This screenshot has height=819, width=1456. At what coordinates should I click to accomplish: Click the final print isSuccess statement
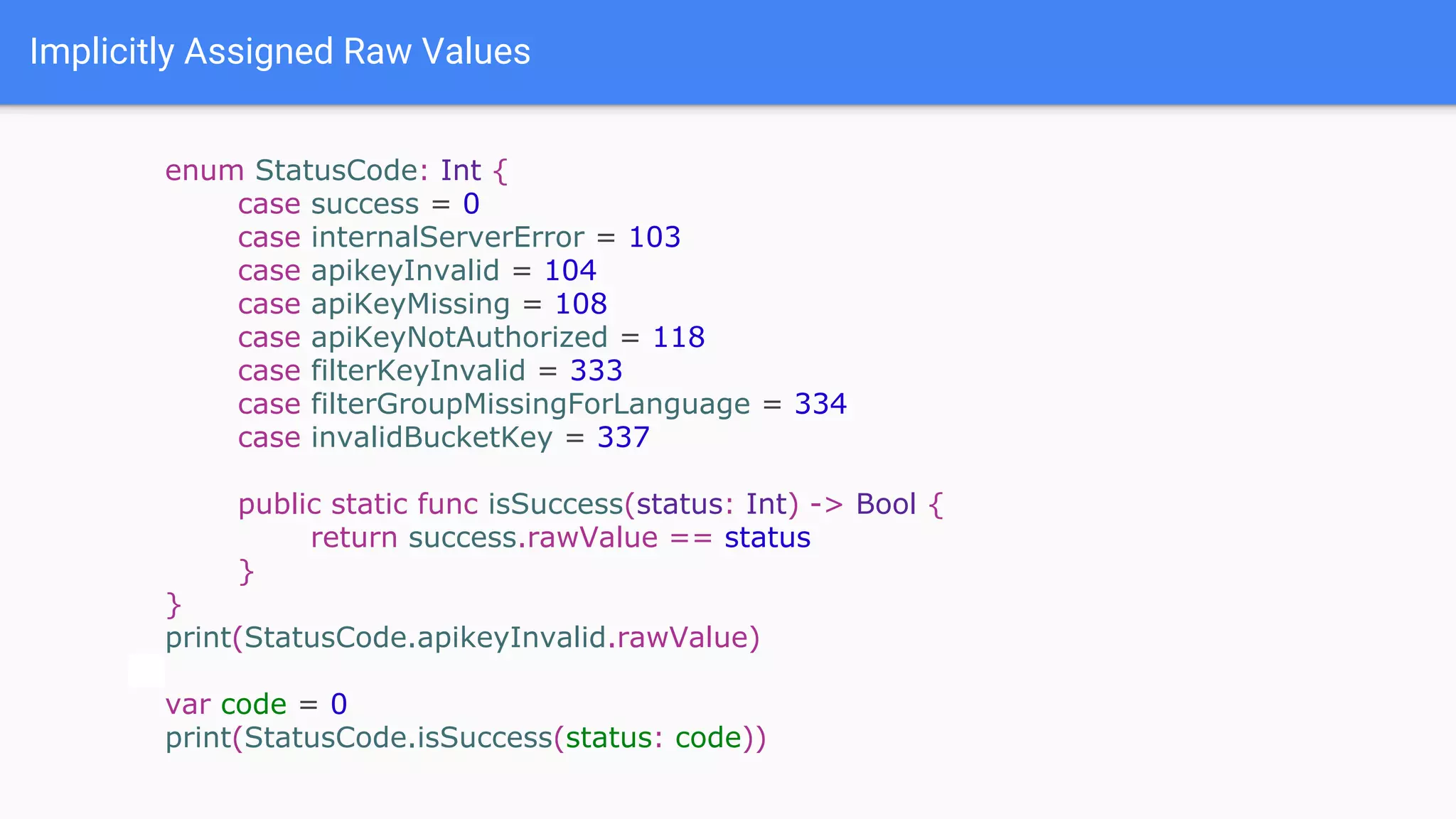[466, 738]
